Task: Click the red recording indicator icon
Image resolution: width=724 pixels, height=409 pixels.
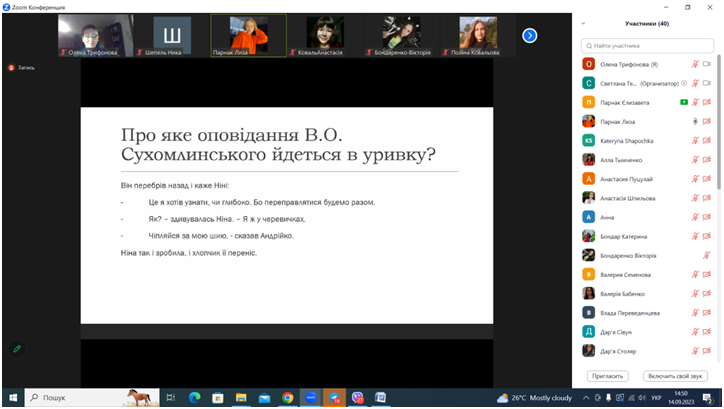Action: click(x=12, y=68)
